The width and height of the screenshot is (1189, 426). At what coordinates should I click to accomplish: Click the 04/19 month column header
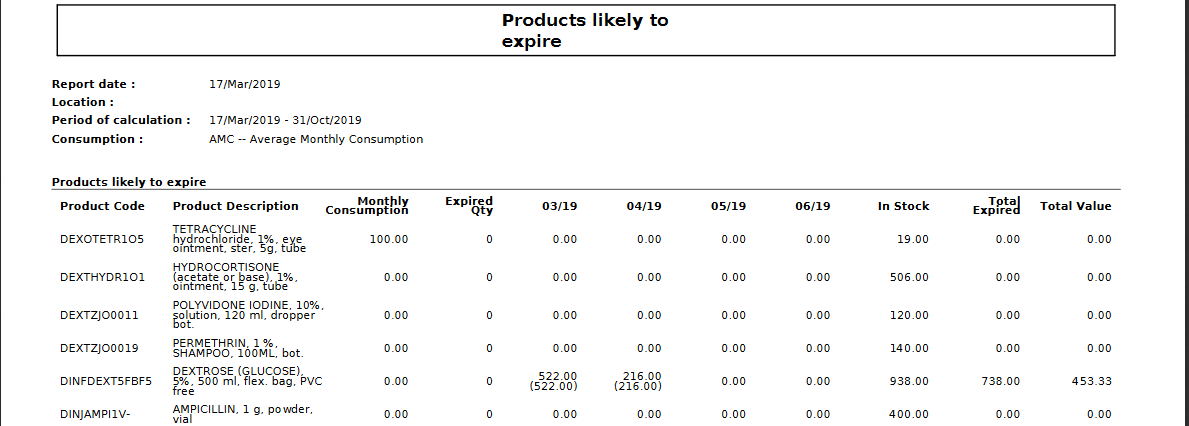(x=644, y=206)
